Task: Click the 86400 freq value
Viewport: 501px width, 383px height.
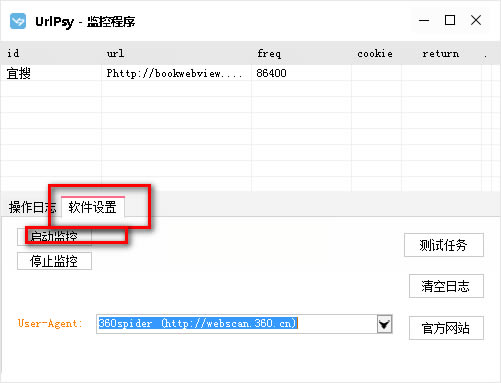Action: 271,73
